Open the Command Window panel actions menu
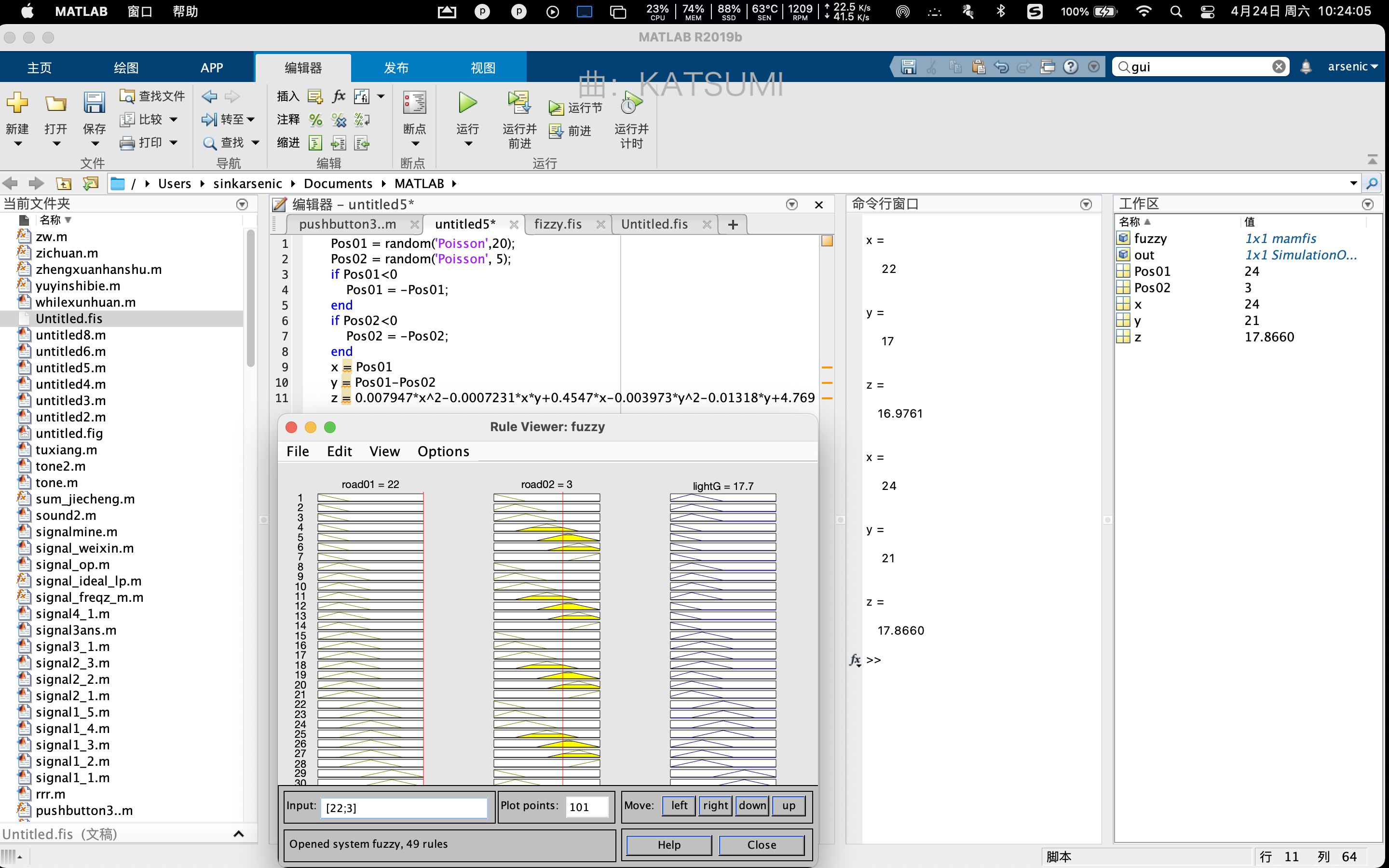Viewport: 1389px width, 868px height. coord(1085,204)
